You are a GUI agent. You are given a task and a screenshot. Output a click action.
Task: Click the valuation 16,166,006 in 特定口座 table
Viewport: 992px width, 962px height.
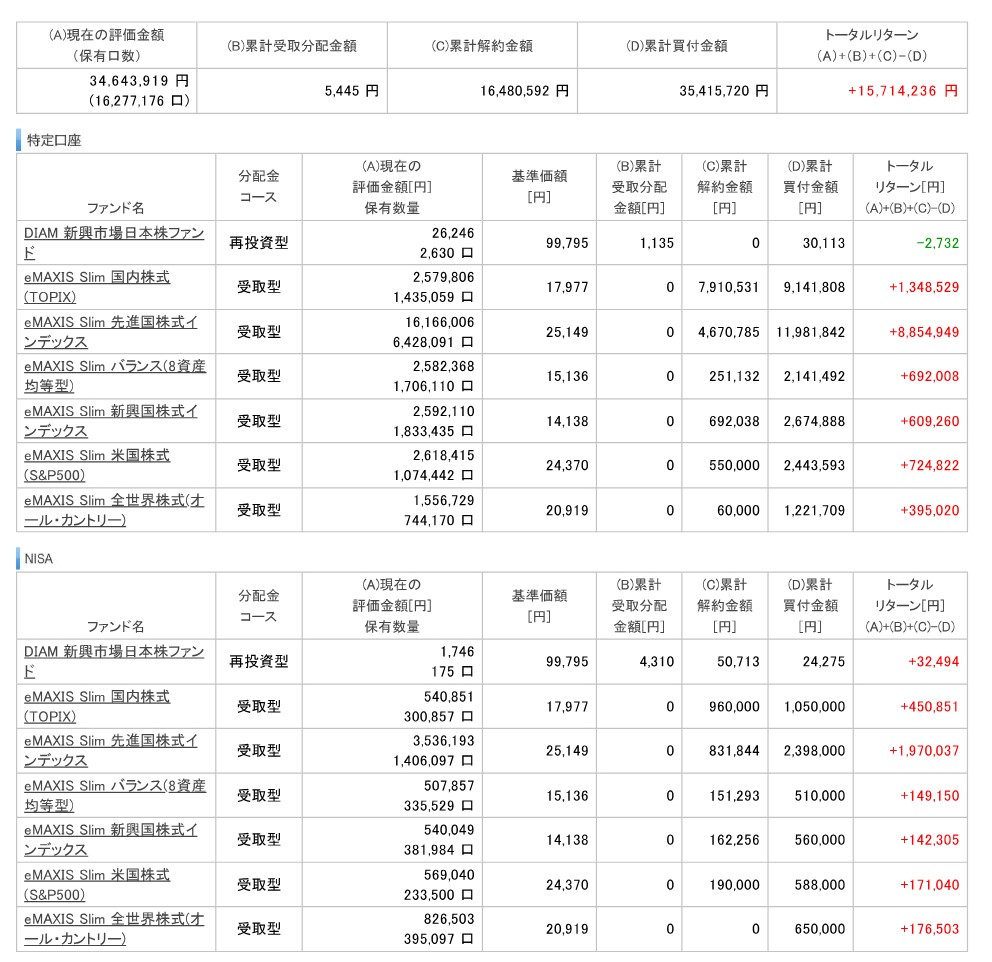pyautogui.click(x=440, y=323)
